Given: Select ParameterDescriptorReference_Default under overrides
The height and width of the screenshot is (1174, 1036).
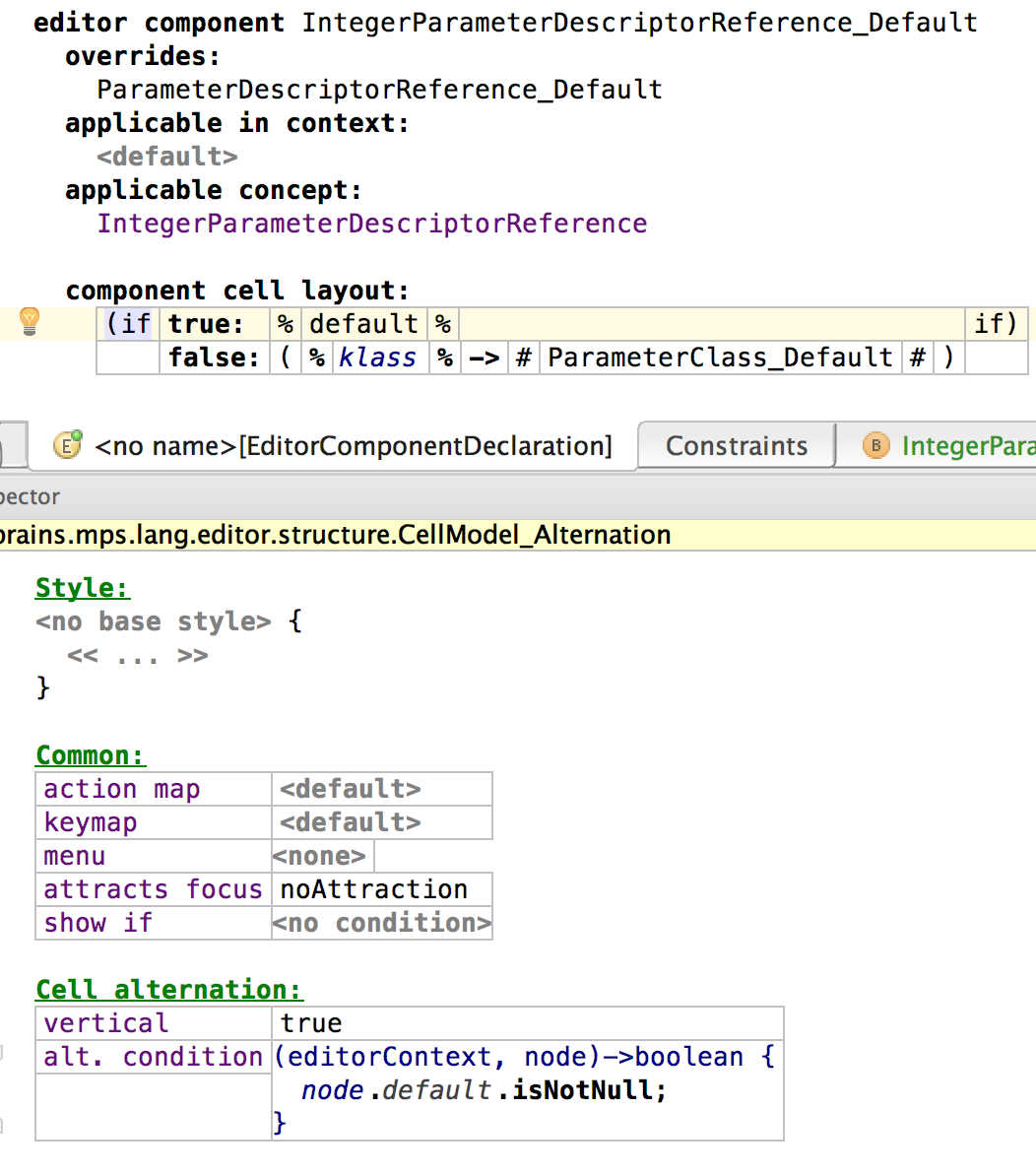Looking at the screenshot, I should (x=379, y=90).
